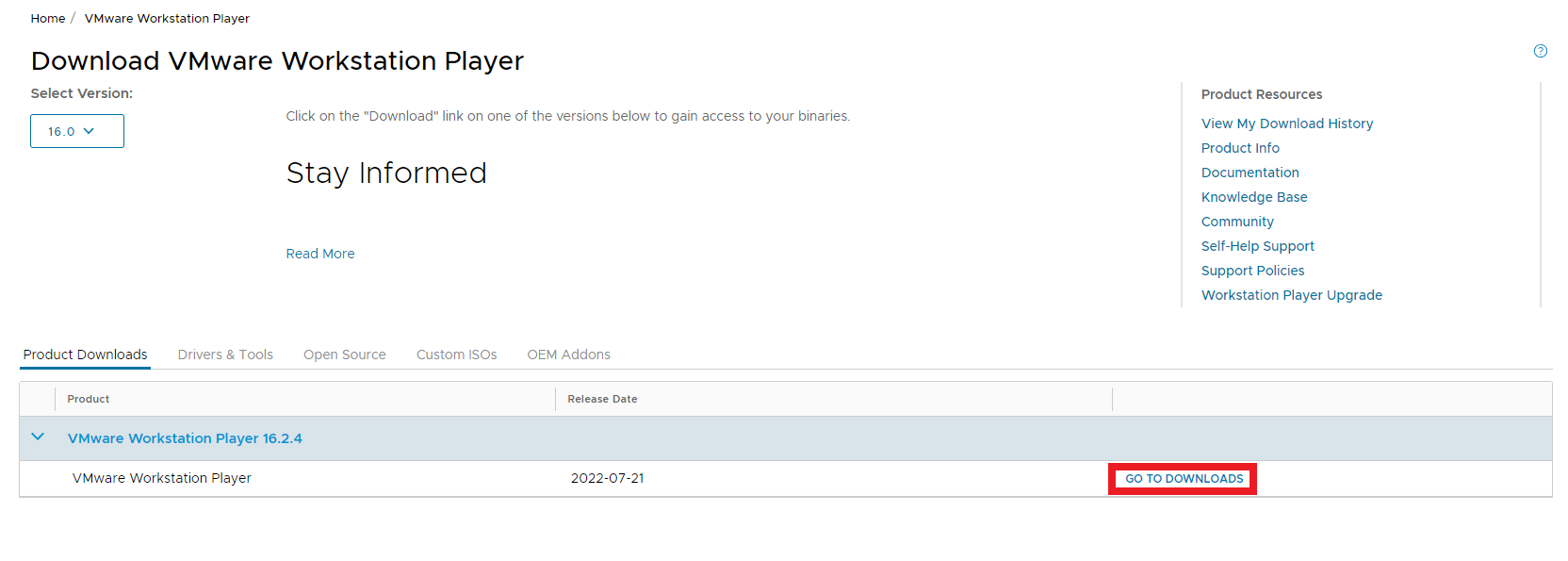Open the 16.0 version dropdown

point(77,131)
